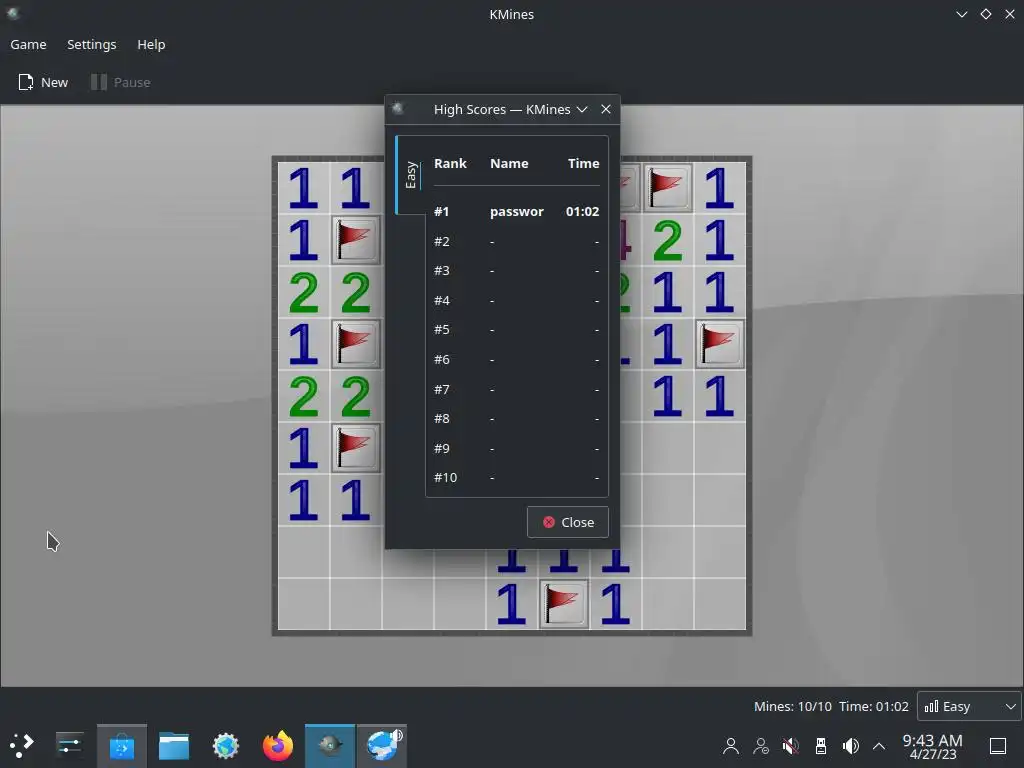Open the Dolphin file manager on taskbar
Image resolution: width=1024 pixels, height=768 pixels.
pos(174,746)
